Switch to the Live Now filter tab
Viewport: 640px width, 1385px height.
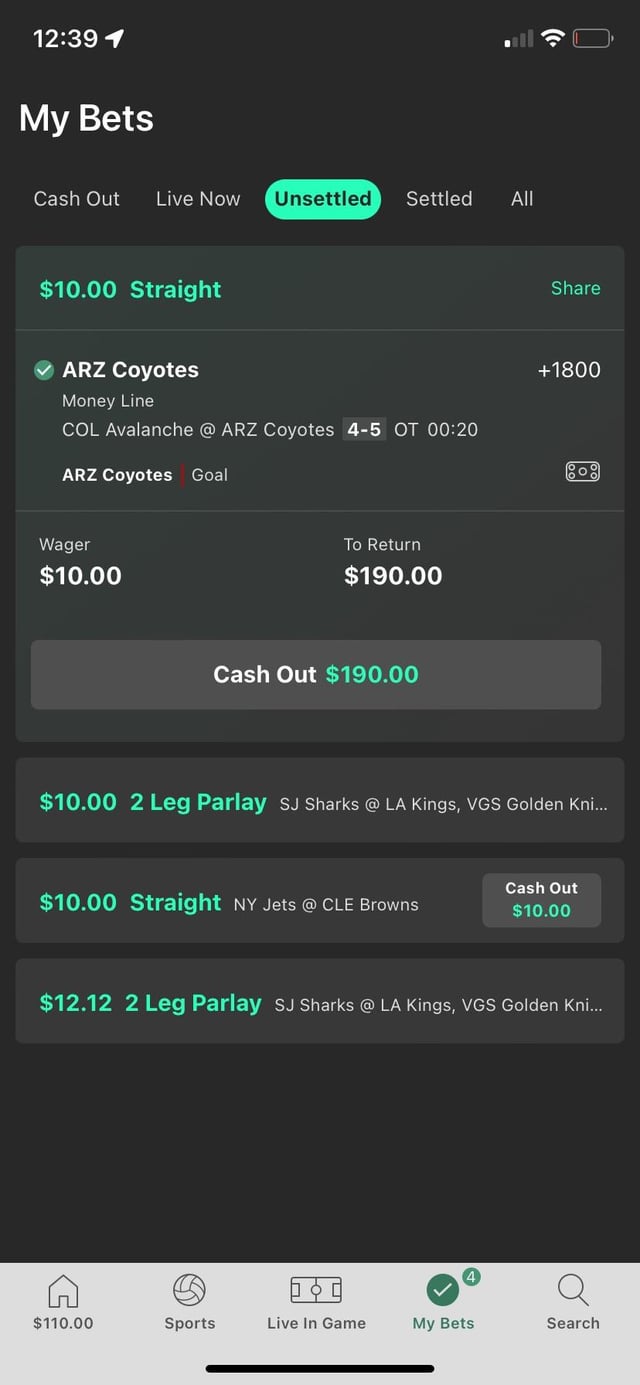click(x=198, y=199)
